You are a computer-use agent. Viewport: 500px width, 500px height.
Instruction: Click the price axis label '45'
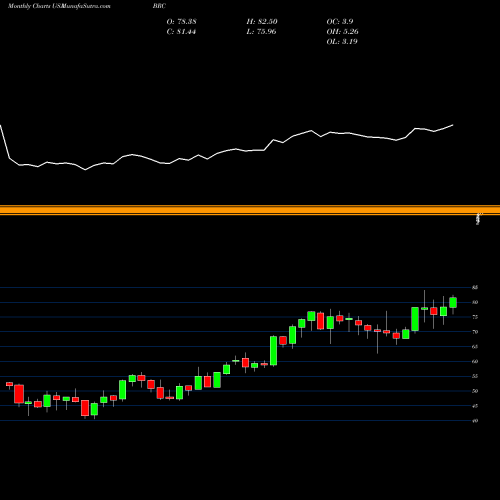tap(475, 406)
